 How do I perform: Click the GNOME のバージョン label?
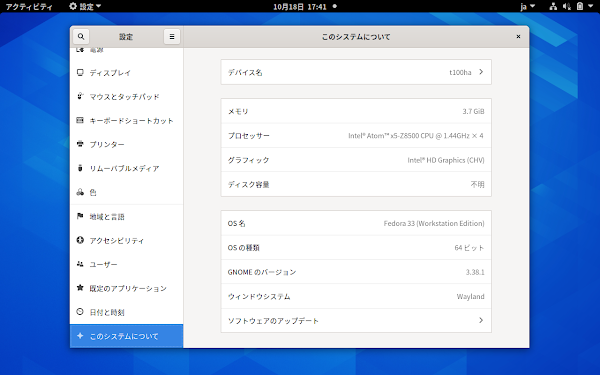[262, 272]
